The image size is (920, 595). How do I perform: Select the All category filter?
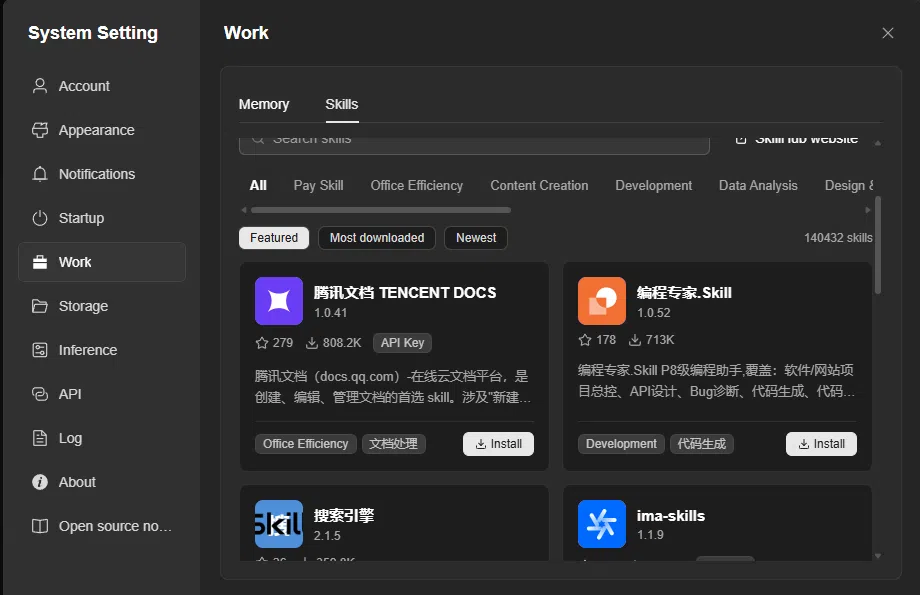click(x=258, y=185)
